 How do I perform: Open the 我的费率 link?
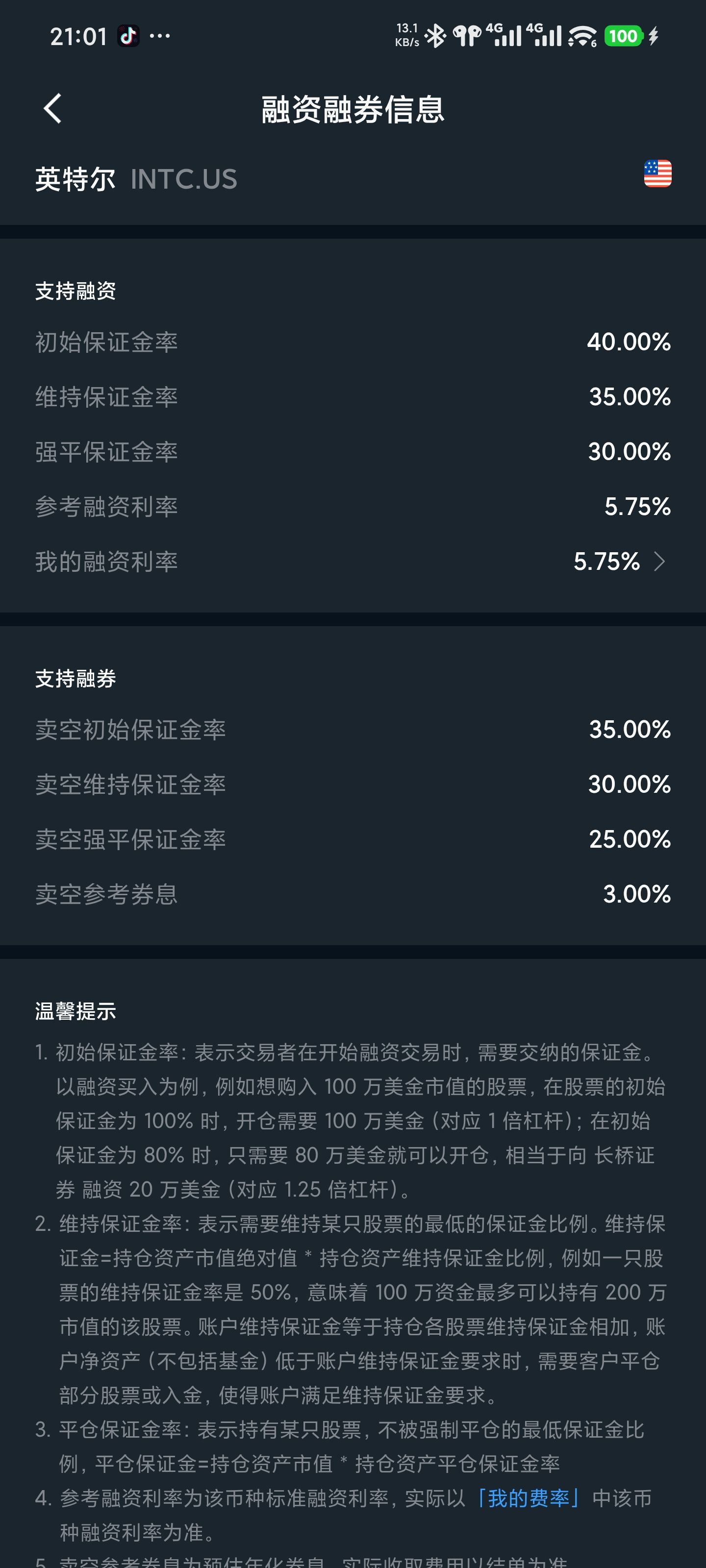click(x=528, y=1498)
